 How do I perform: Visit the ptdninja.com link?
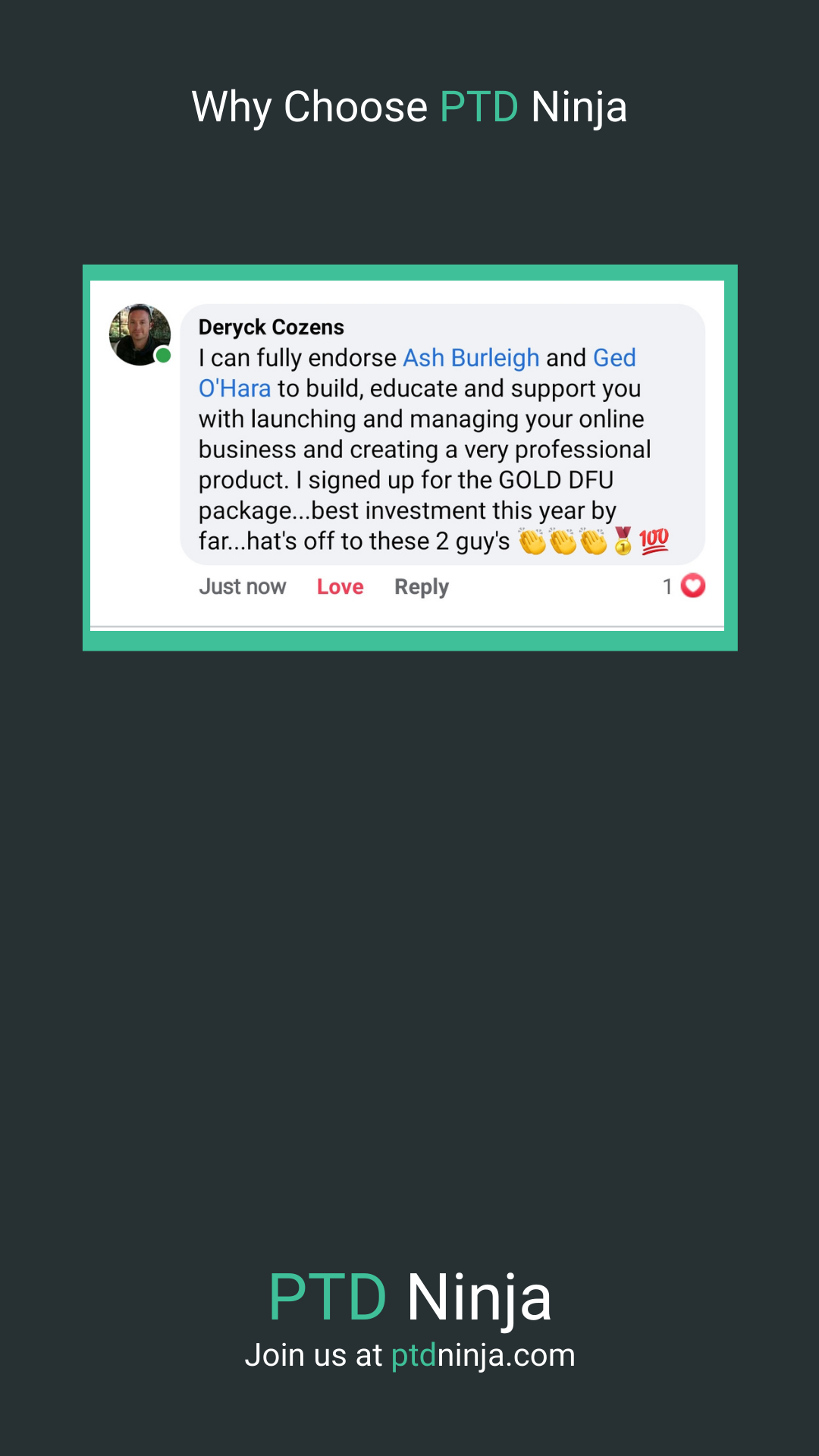[x=483, y=1355]
